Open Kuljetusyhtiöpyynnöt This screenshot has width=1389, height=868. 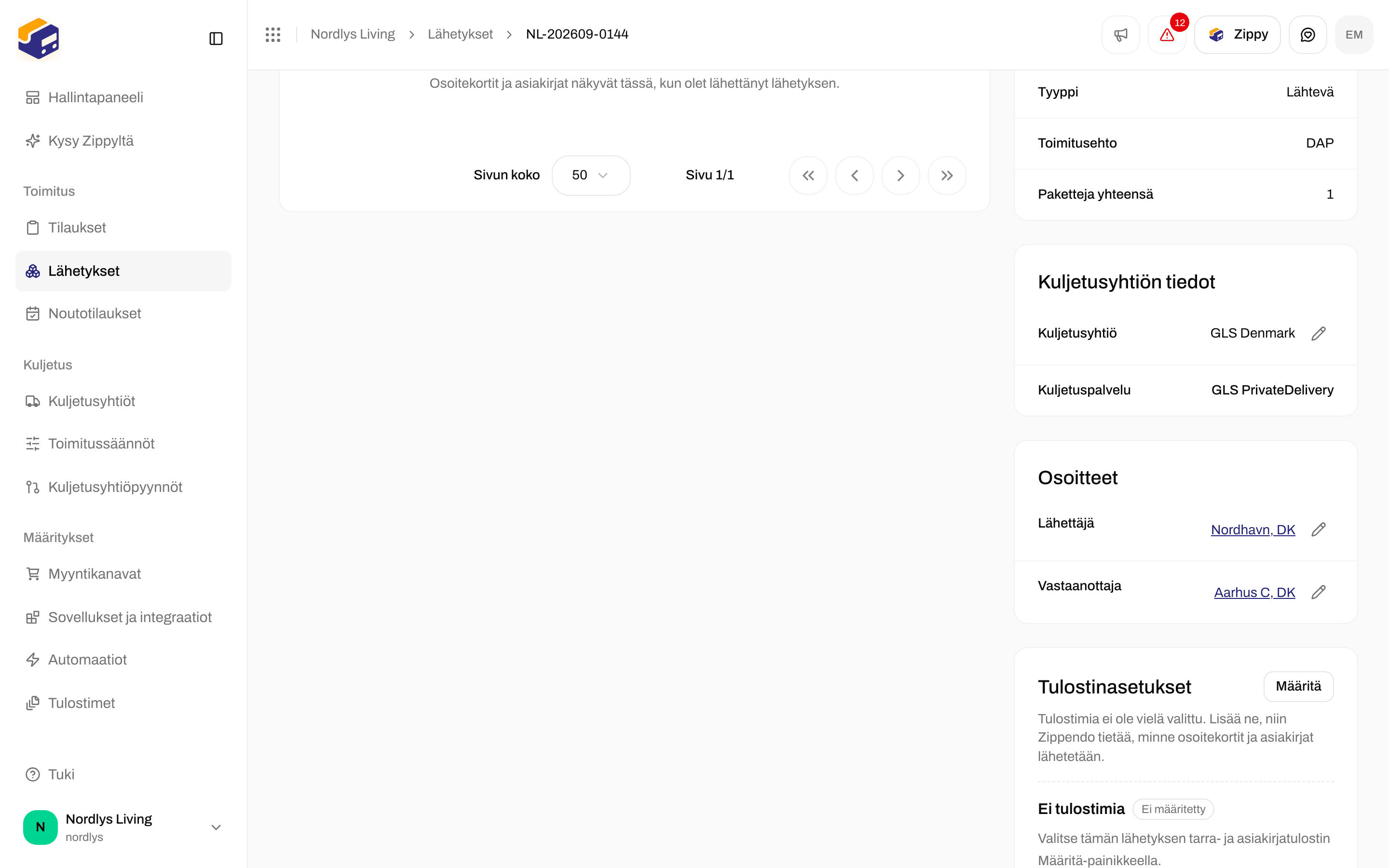pos(123,487)
